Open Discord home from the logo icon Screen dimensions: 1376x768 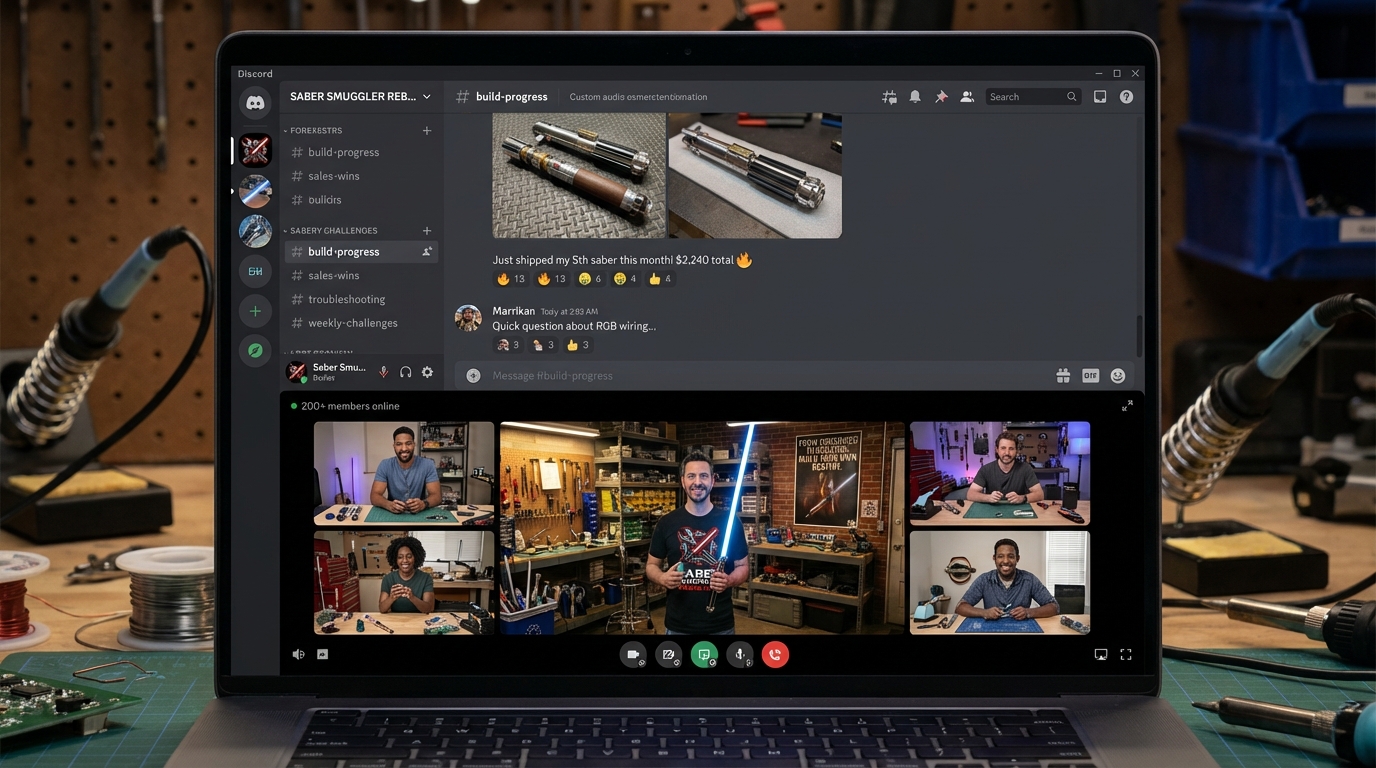[x=255, y=103]
